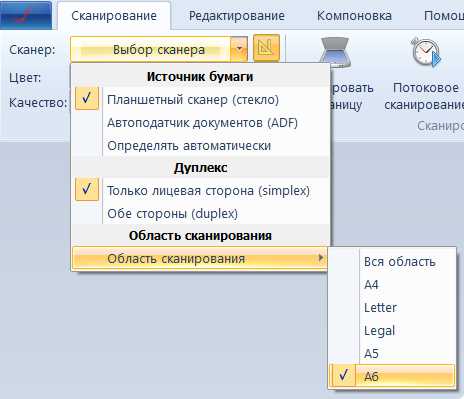Viewport: 464px width, 399px height.
Task: Select Legal scan area
Action: [x=392, y=330]
